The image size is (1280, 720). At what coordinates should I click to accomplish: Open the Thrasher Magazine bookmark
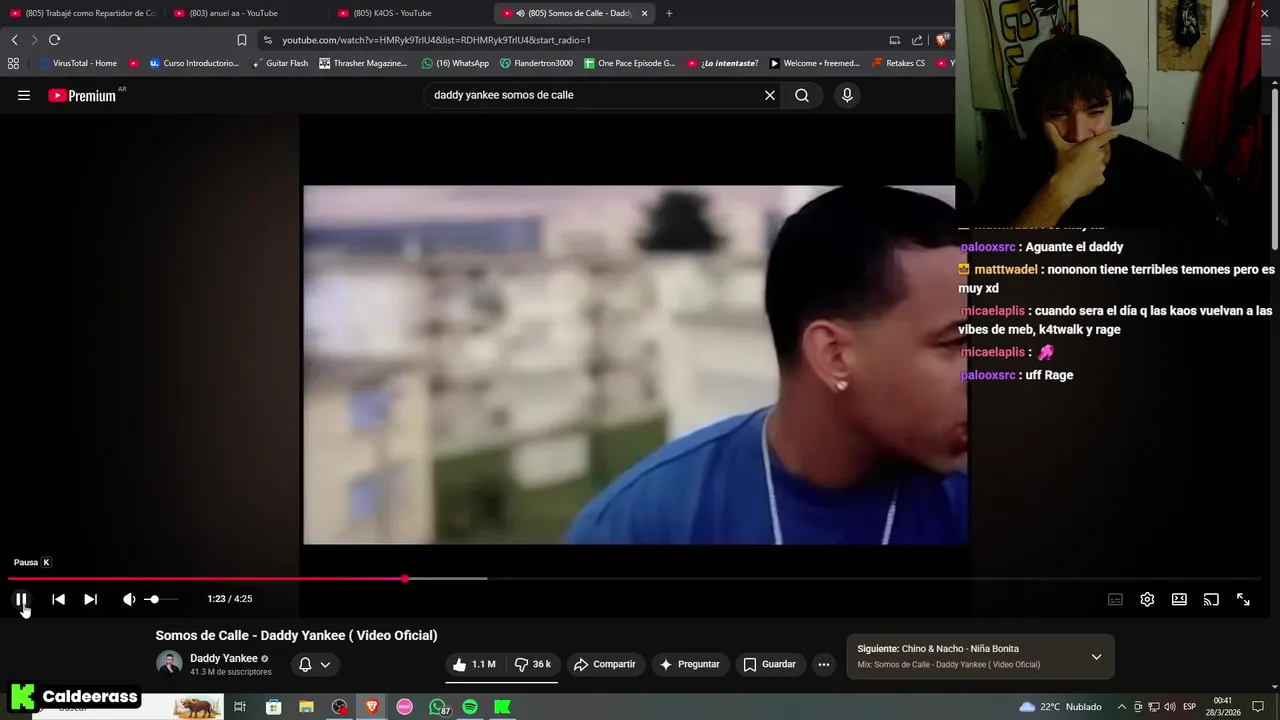[x=363, y=63]
